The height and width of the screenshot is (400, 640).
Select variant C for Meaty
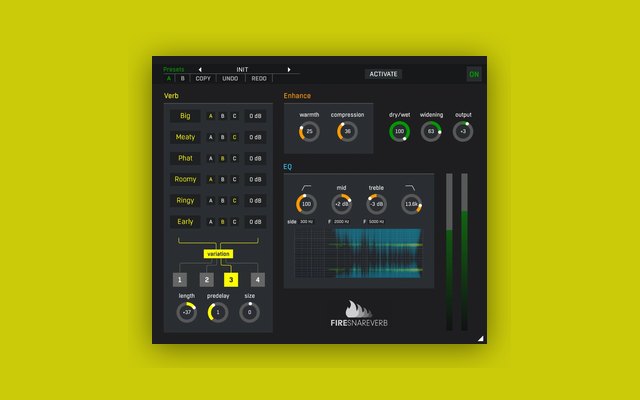[234, 137]
